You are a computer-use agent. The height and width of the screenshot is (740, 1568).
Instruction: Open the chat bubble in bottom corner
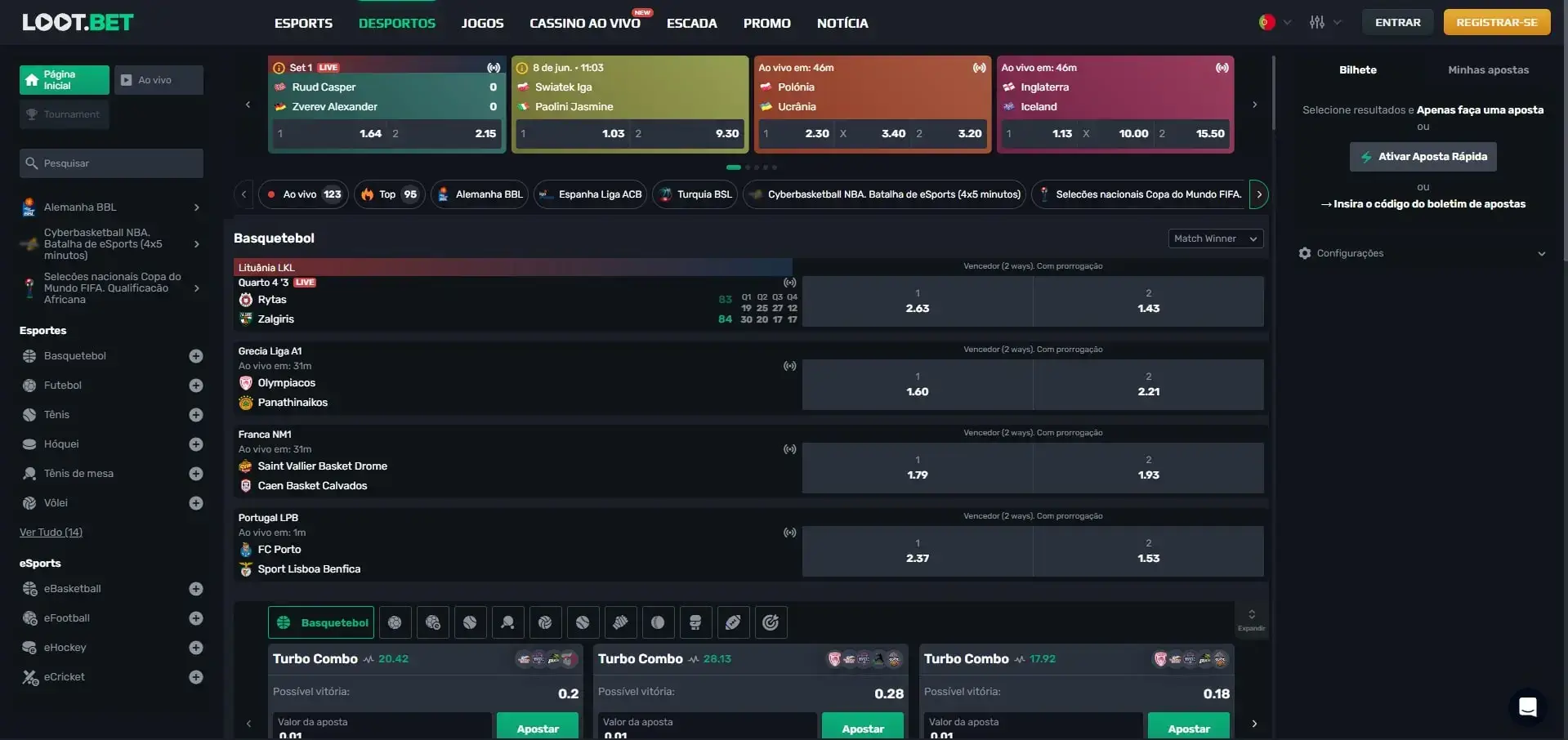[x=1529, y=707]
